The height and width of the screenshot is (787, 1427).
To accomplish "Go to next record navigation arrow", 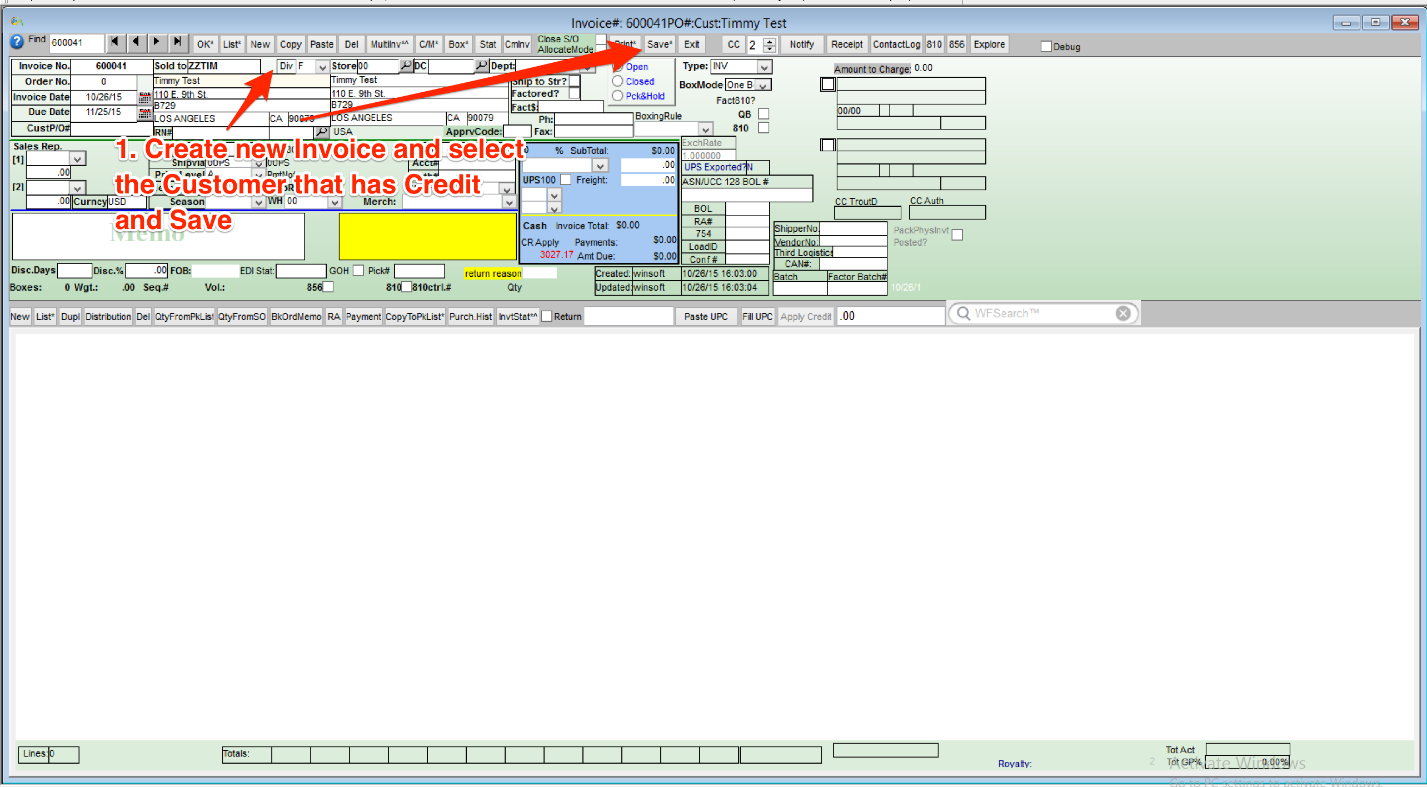I will coord(157,43).
